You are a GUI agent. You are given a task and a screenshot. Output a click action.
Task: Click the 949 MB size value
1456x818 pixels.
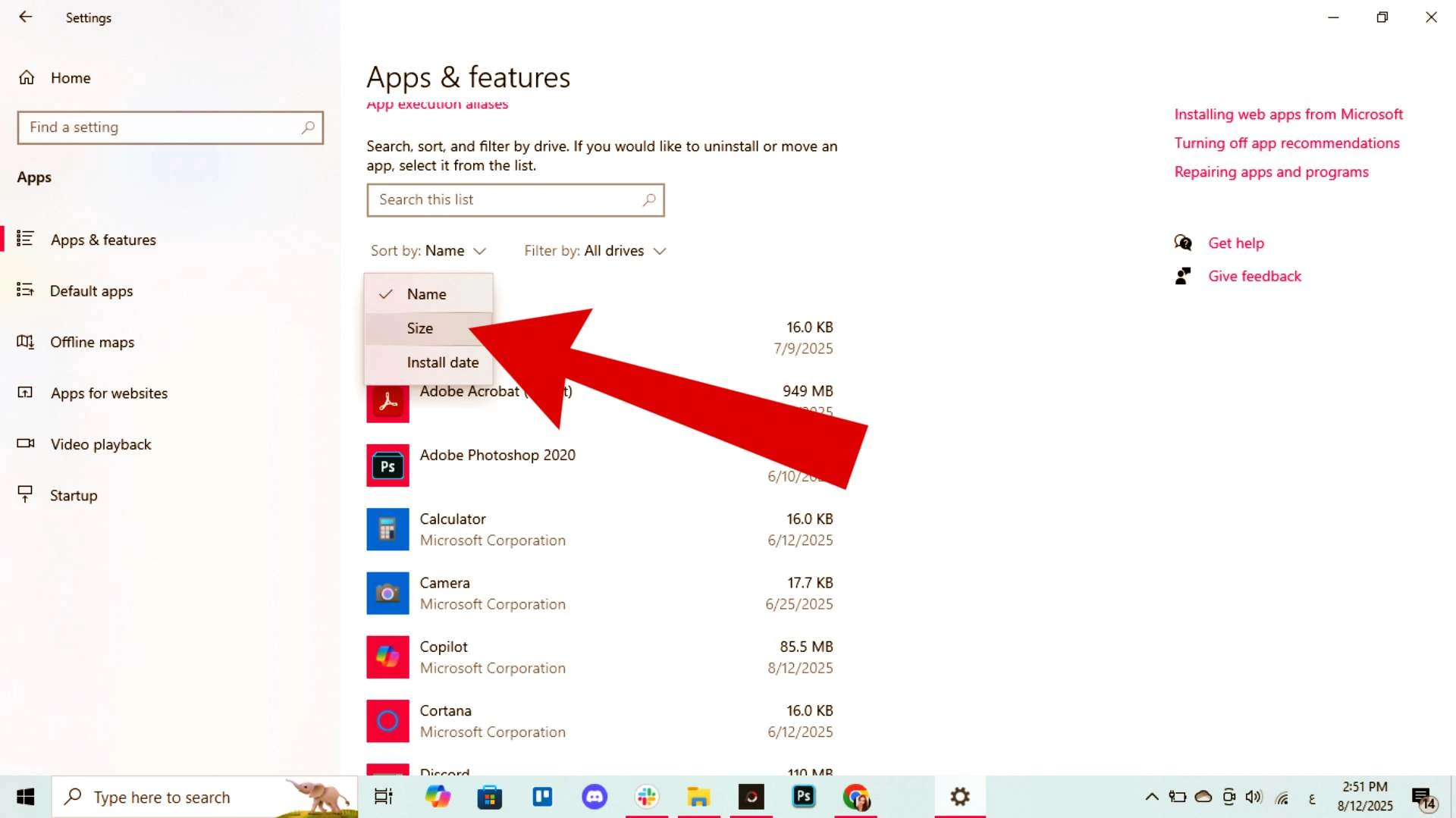pyautogui.click(x=808, y=391)
